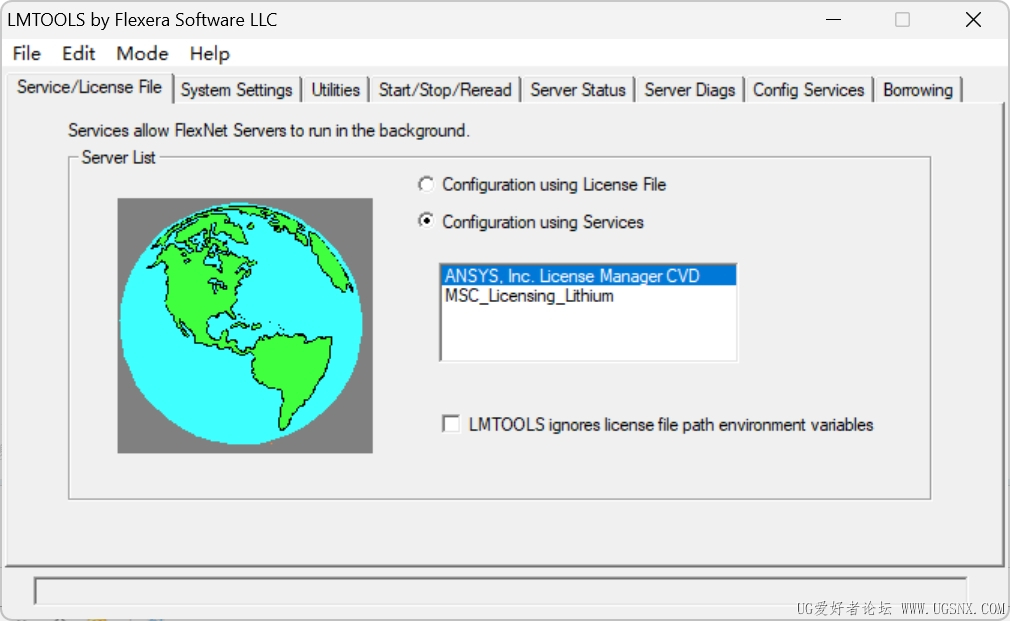Click the status bar field at bottom
Viewport: 1010px width, 621px height.
point(500,591)
